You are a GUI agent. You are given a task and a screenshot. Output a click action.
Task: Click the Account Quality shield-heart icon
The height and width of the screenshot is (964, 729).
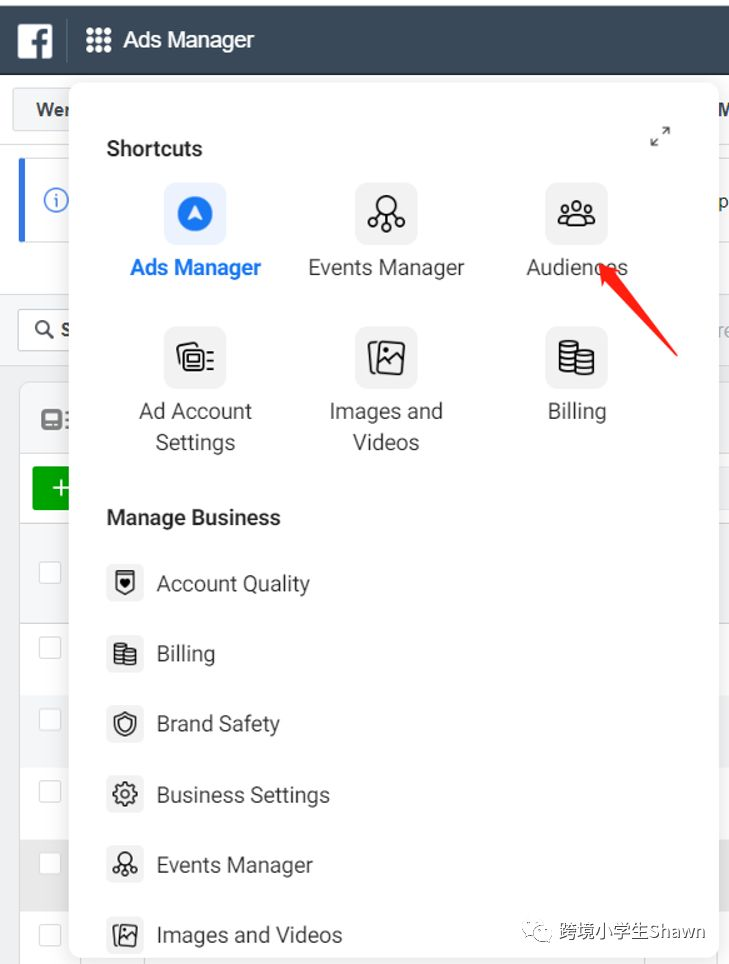pyautogui.click(x=125, y=582)
